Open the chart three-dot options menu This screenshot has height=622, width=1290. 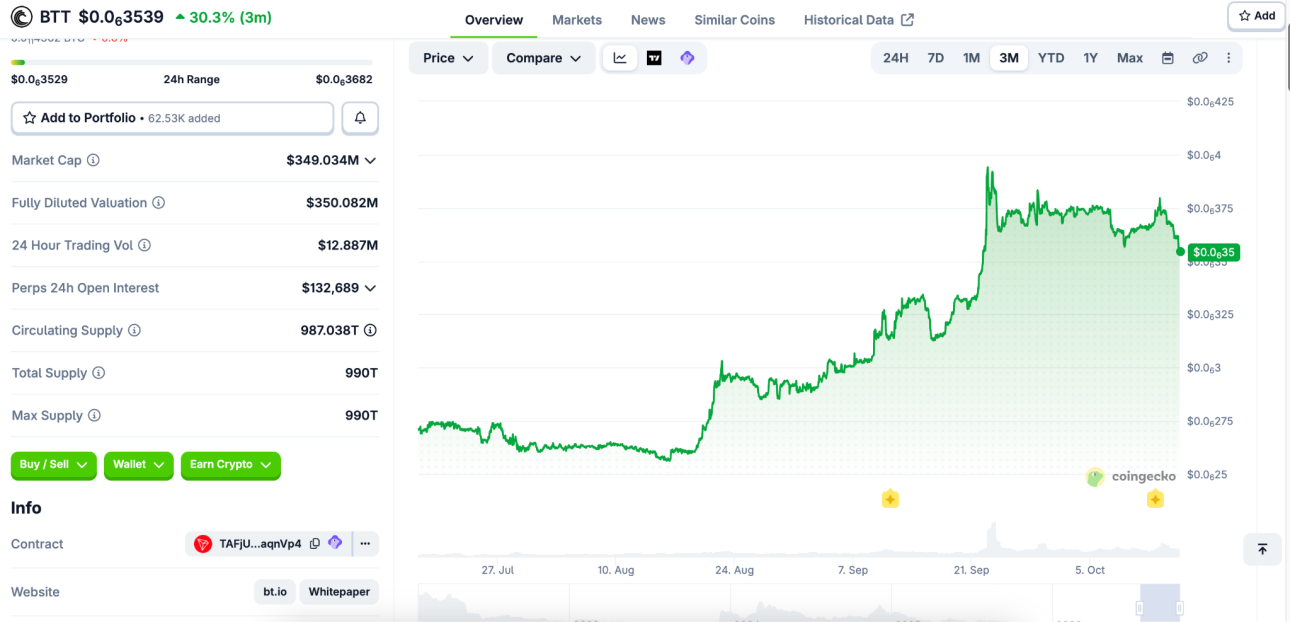1229,58
